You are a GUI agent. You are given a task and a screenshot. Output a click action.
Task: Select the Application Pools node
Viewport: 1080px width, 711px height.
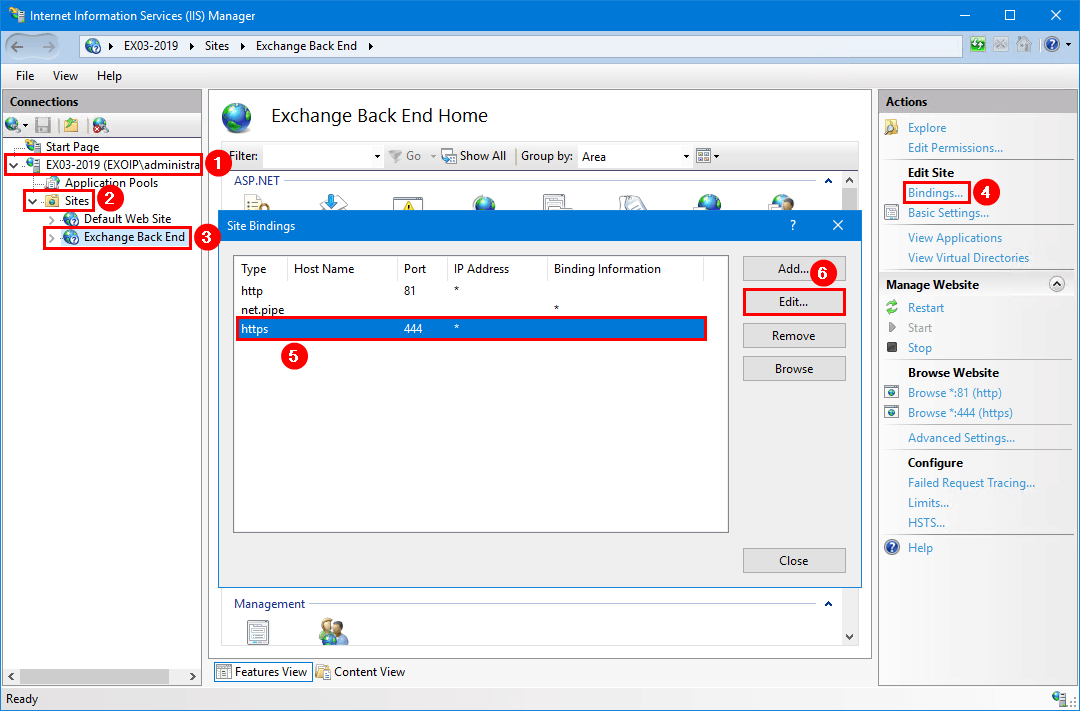(x=111, y=183)
